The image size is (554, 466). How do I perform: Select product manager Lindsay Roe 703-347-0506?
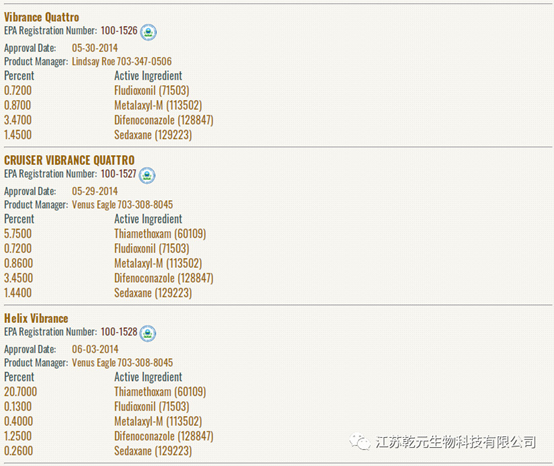point(122,61)
